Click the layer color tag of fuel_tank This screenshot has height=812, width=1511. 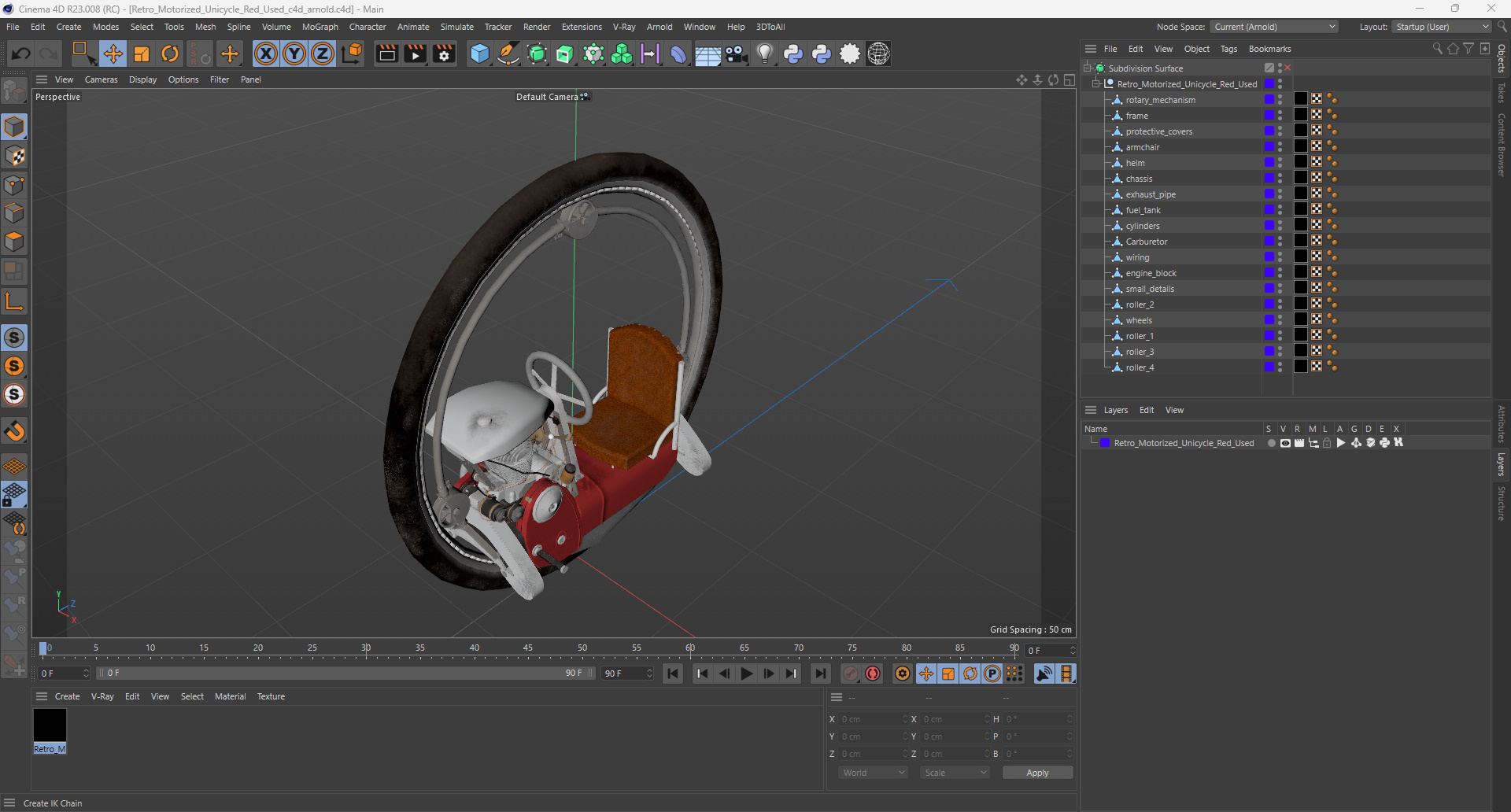1269,209
